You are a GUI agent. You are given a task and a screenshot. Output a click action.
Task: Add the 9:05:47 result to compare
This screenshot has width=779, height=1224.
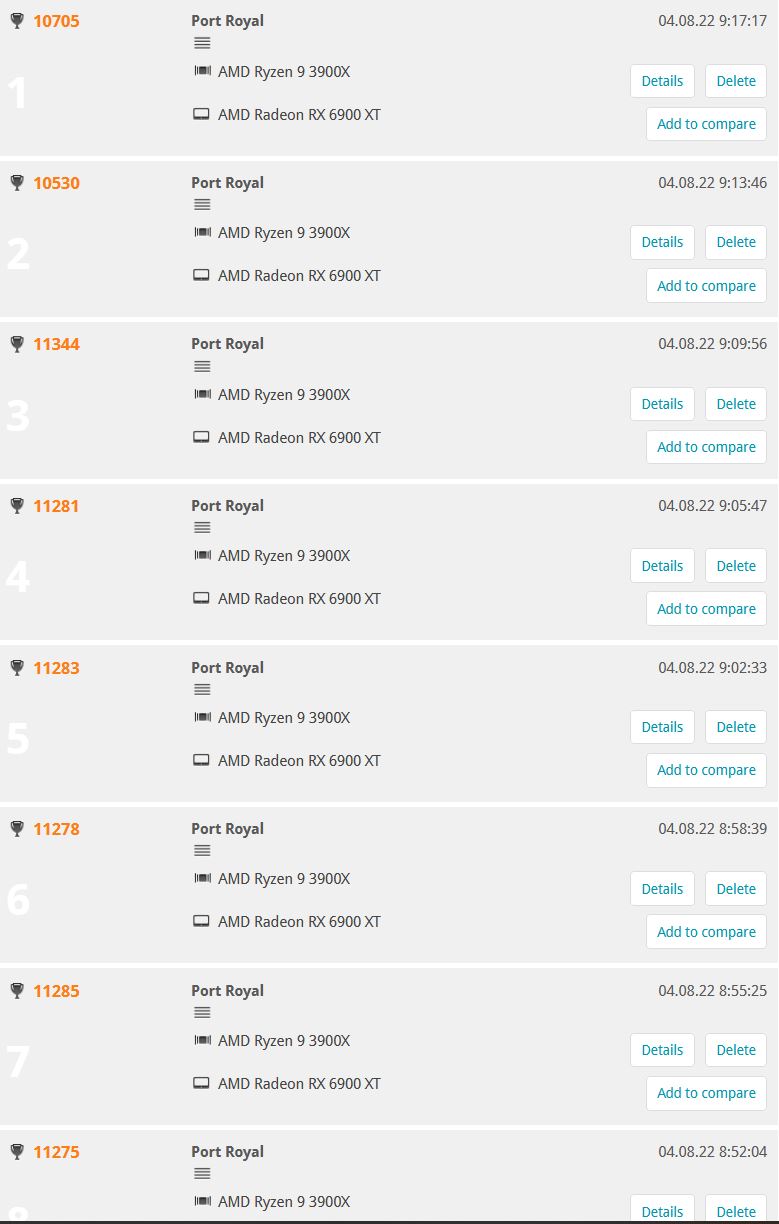point(706,609)
